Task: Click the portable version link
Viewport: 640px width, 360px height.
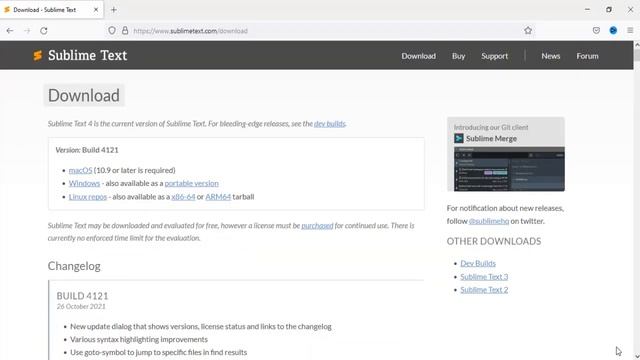Action: tap(191, 183)
